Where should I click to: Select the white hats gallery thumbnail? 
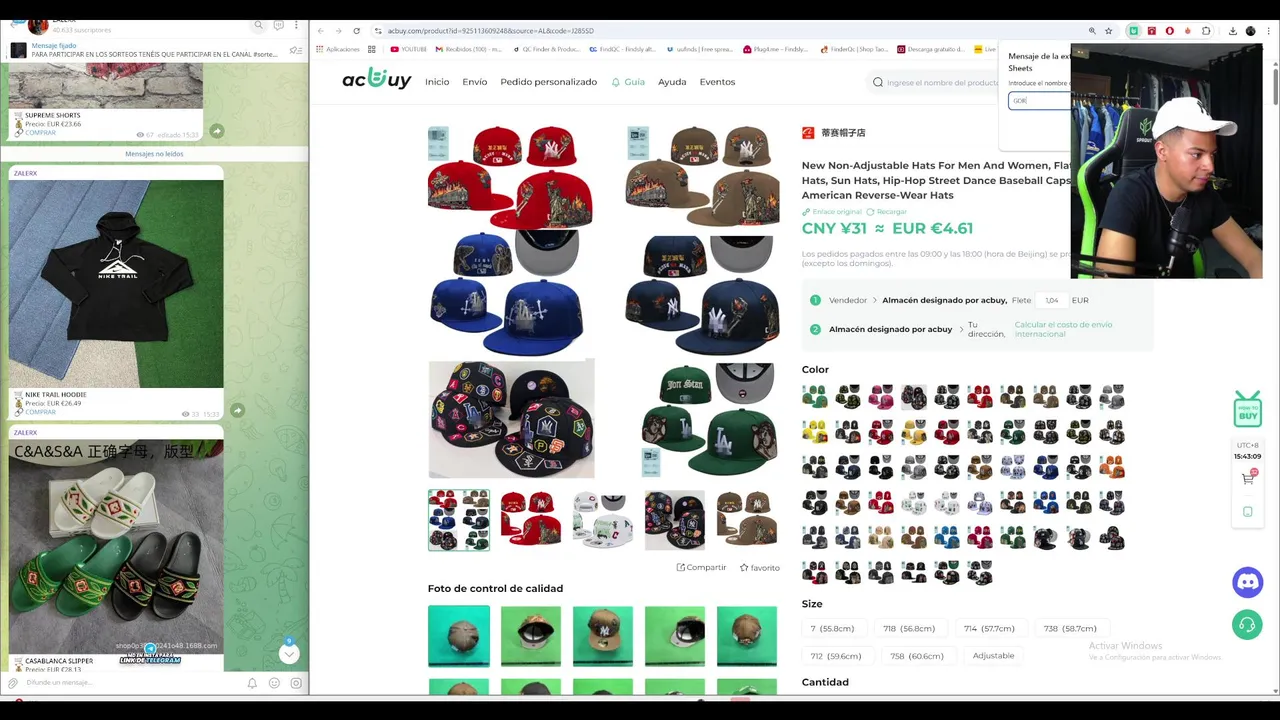tap(603, 520)
